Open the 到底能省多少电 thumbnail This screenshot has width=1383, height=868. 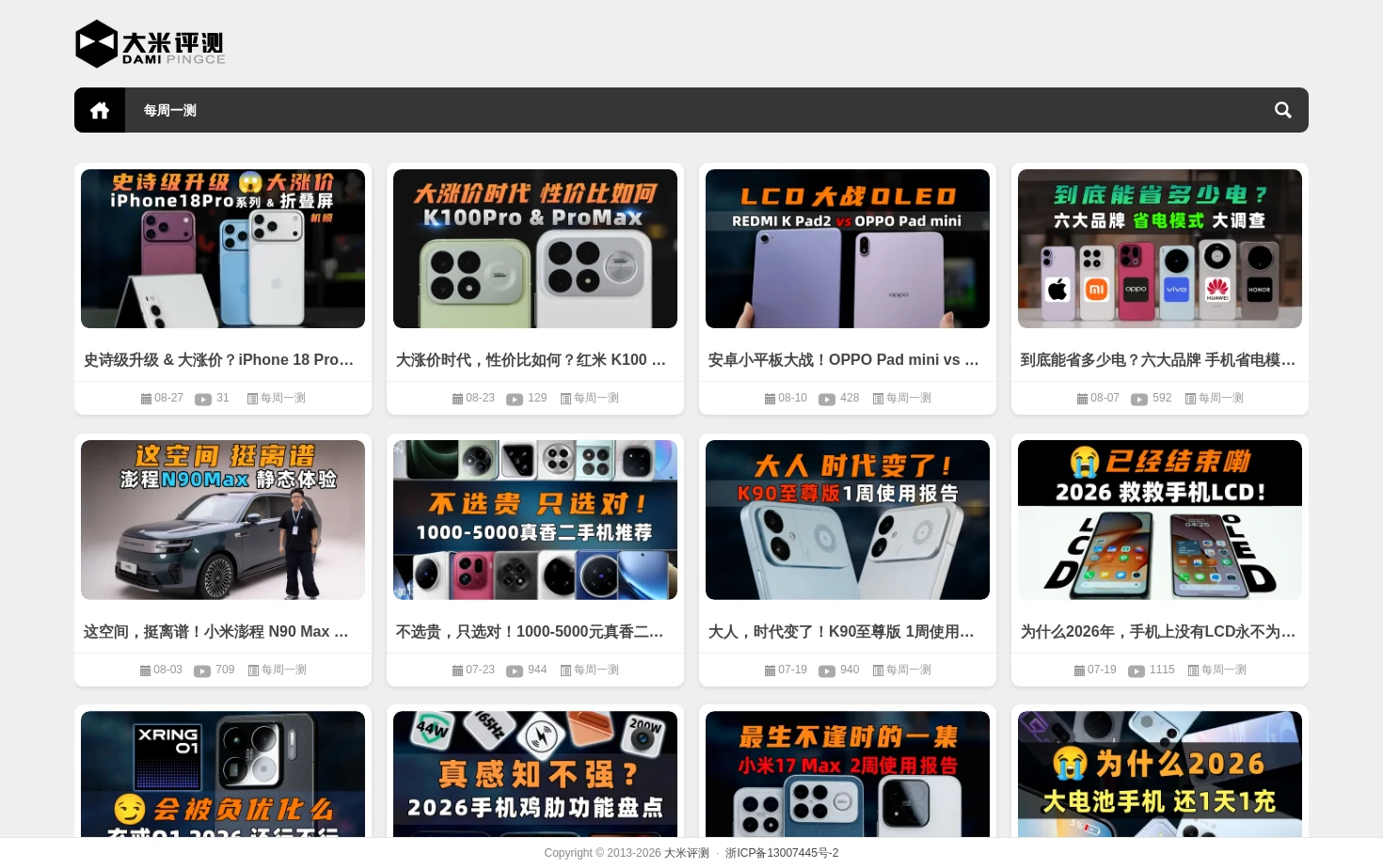tap(1160, 249)
